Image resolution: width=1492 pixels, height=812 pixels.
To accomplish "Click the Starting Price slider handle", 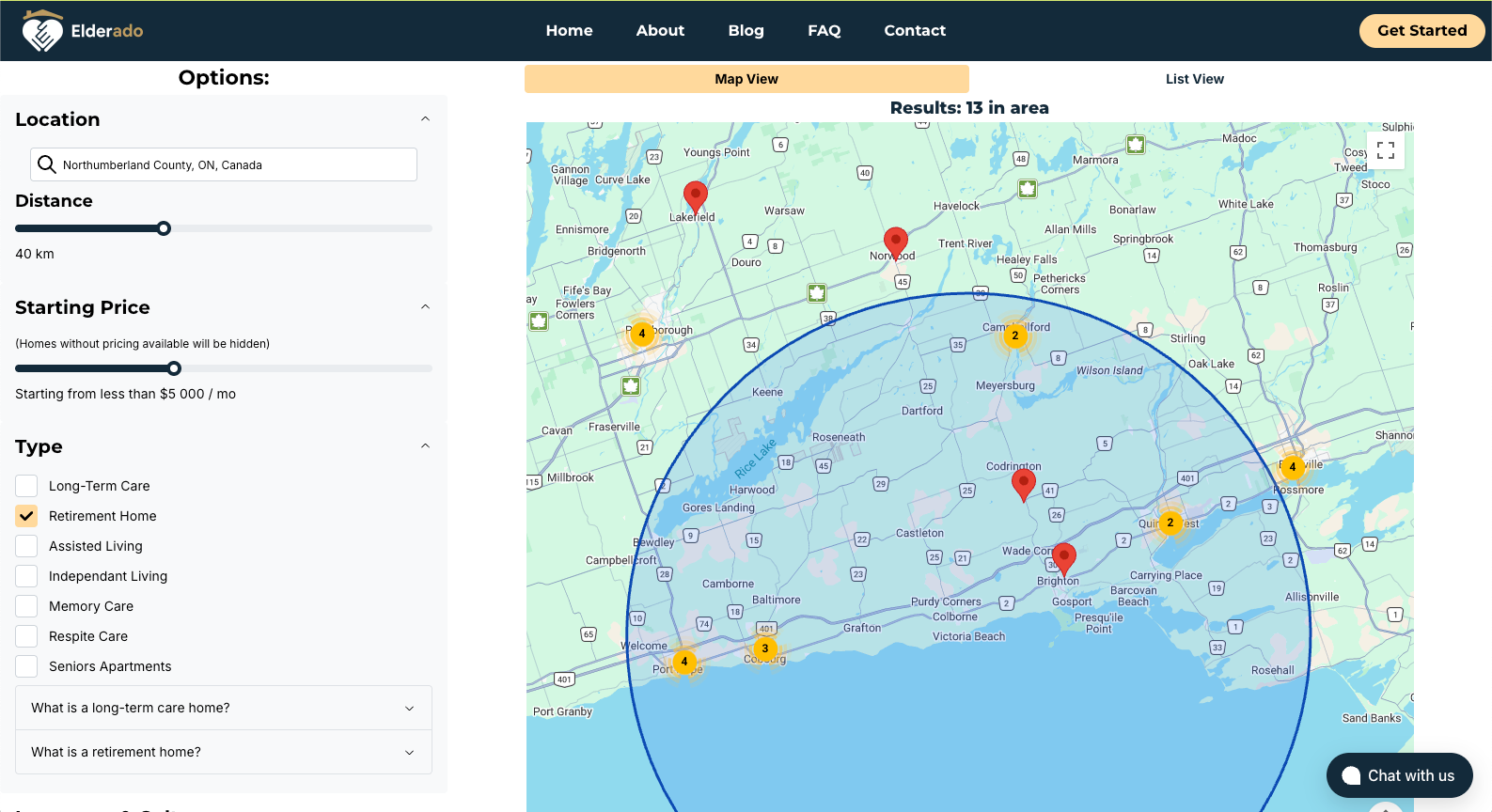I will click(x=174, y=368).
